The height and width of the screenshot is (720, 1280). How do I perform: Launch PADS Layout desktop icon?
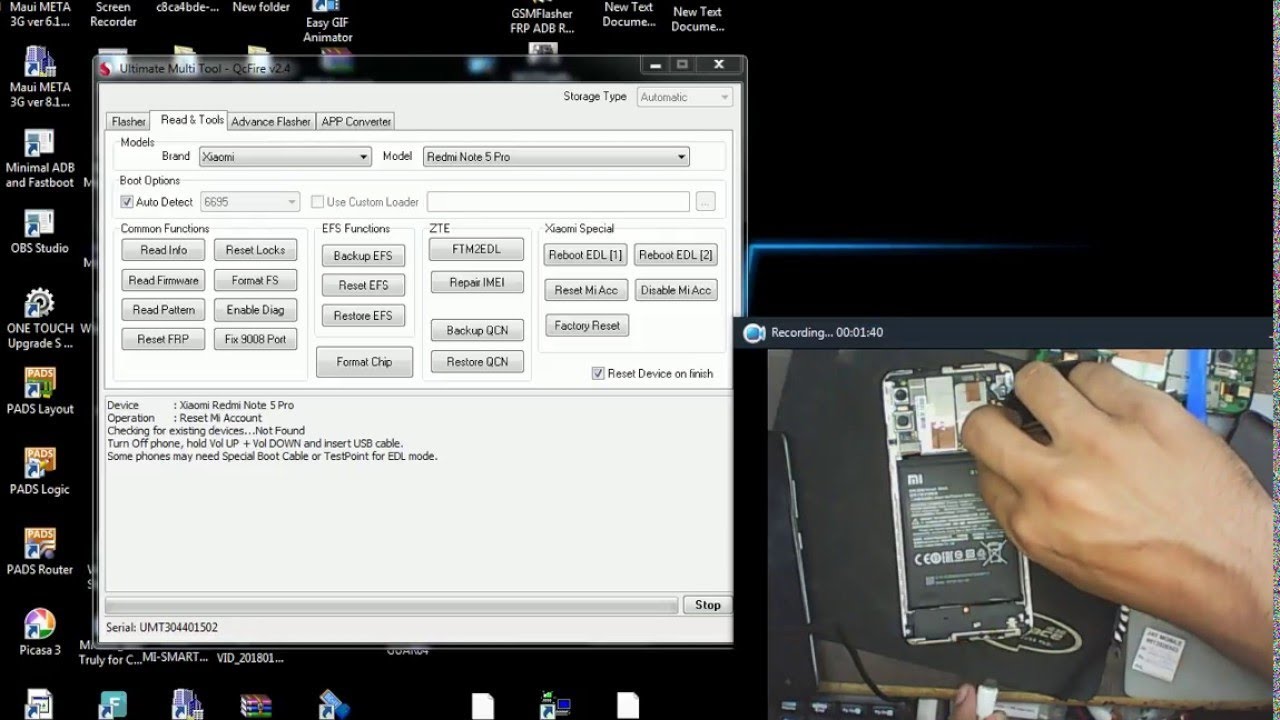tap(41, 391)
